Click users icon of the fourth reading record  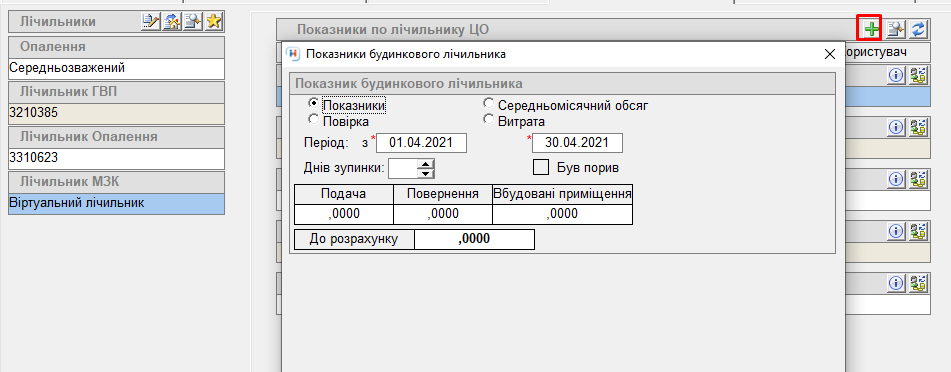pyautogui.click(x=919, y=231)
